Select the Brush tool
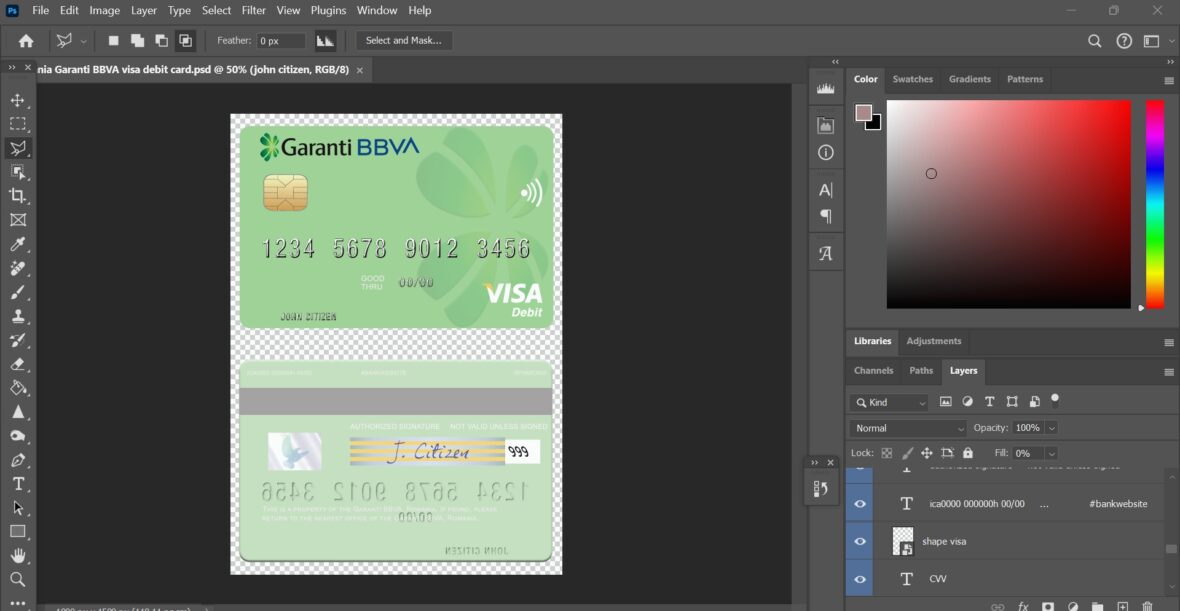The height and width of the screenshot is (611, 1180). 18,292
